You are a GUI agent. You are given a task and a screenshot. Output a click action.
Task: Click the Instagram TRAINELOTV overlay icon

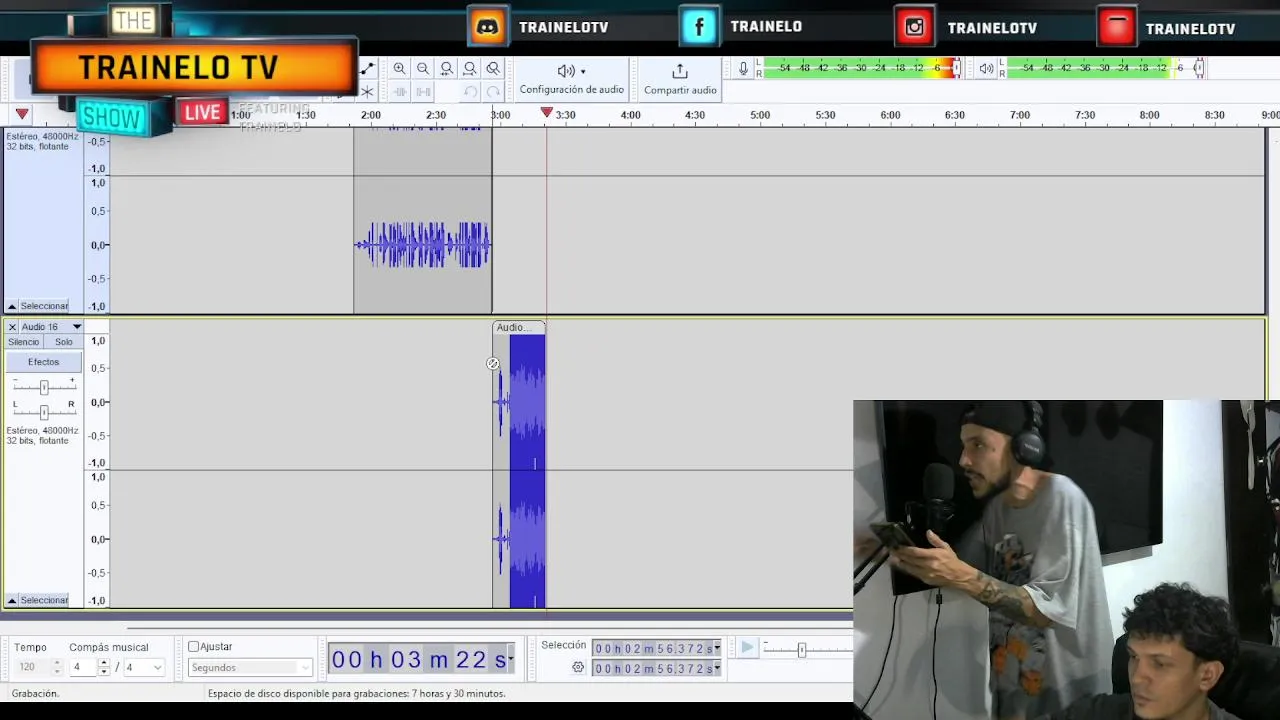click(x=914, y=27)
